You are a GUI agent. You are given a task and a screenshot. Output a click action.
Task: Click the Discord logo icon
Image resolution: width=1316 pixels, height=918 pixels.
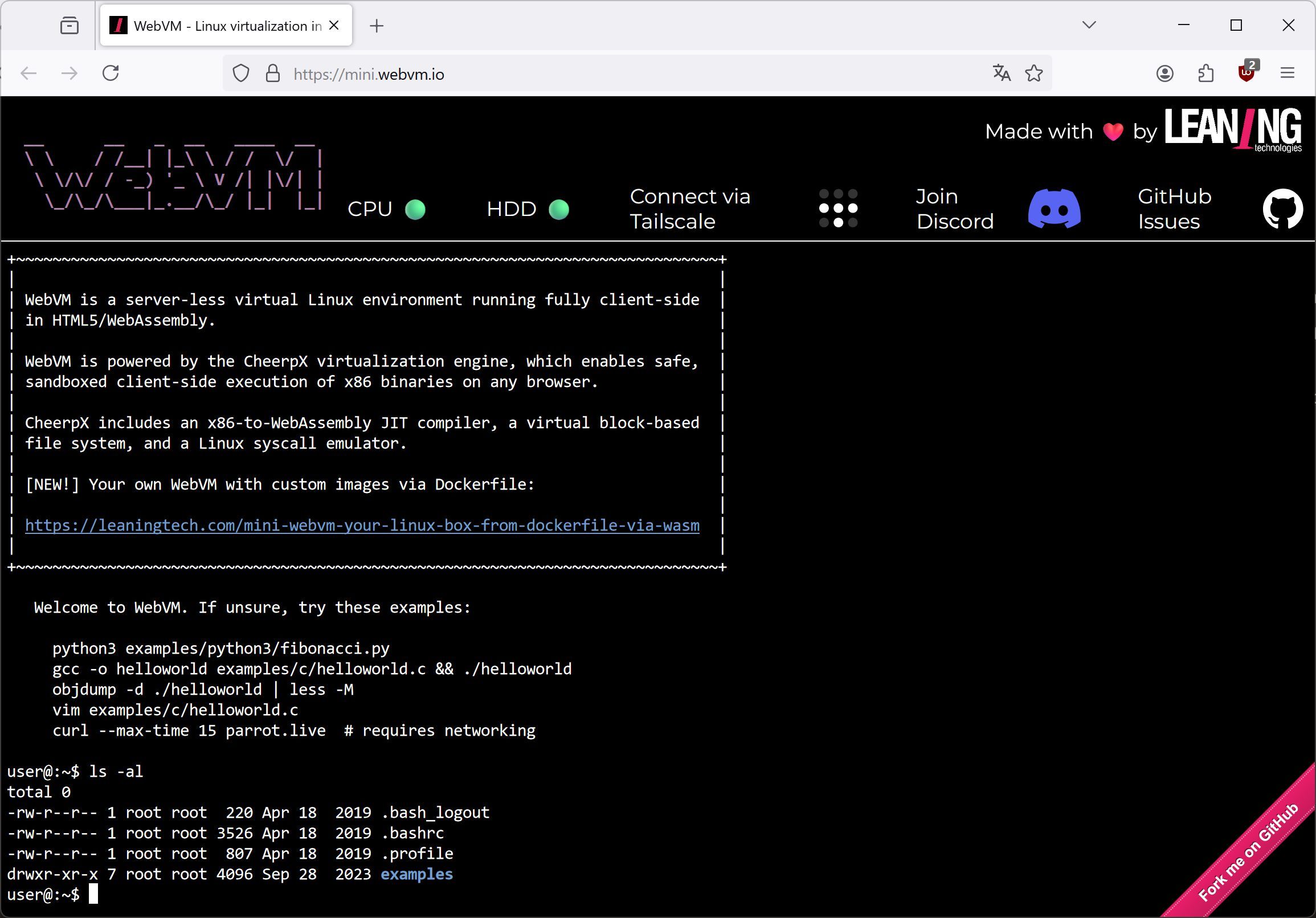[x=1055, y=209]
